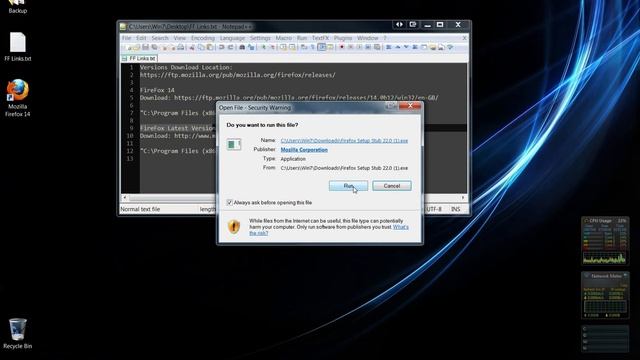Screen dimensions: 640x360
Task: Click the Save All toolbar icon
Action: point(154,47)
